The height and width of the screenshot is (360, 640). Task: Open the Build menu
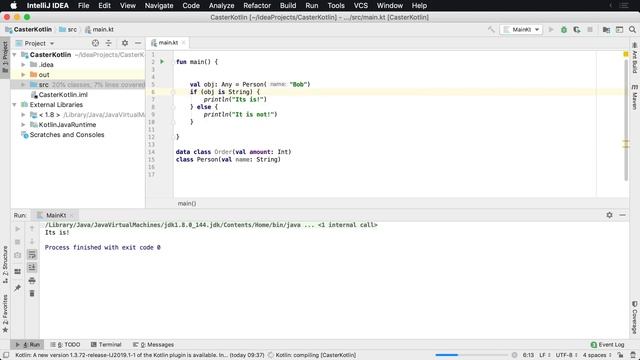(x=288, y=5)
